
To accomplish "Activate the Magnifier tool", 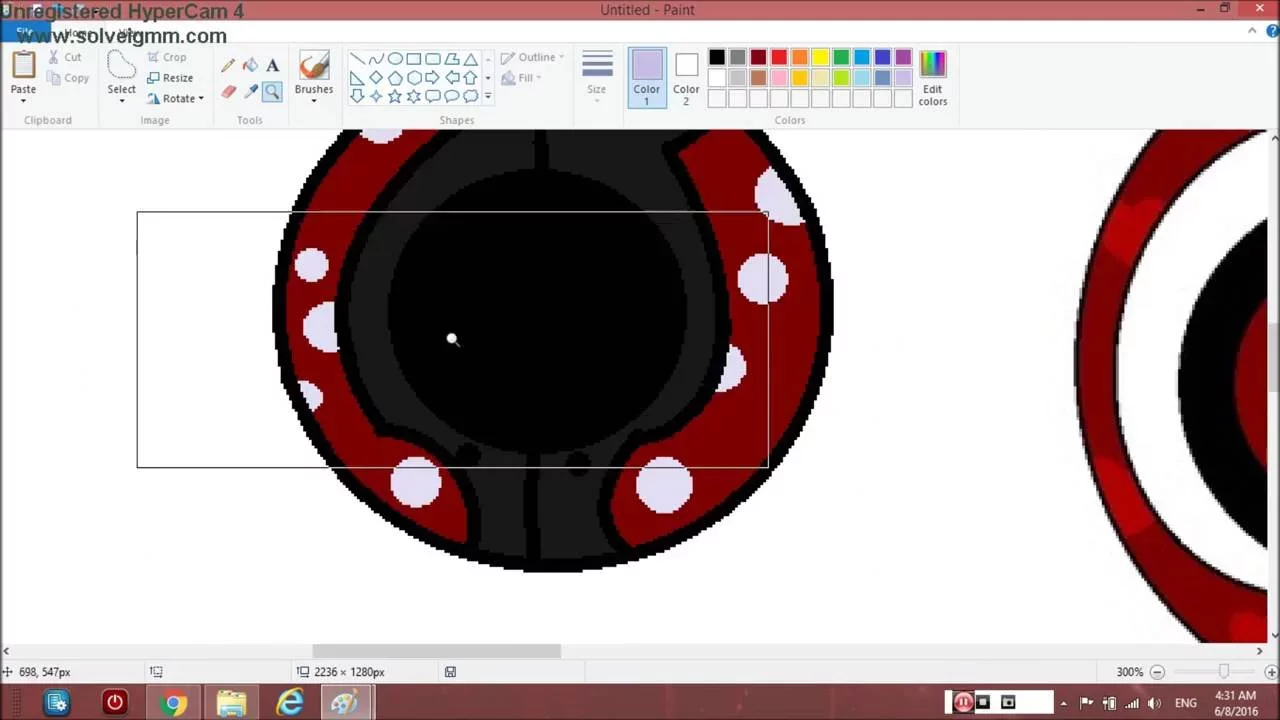I will 272,92.
